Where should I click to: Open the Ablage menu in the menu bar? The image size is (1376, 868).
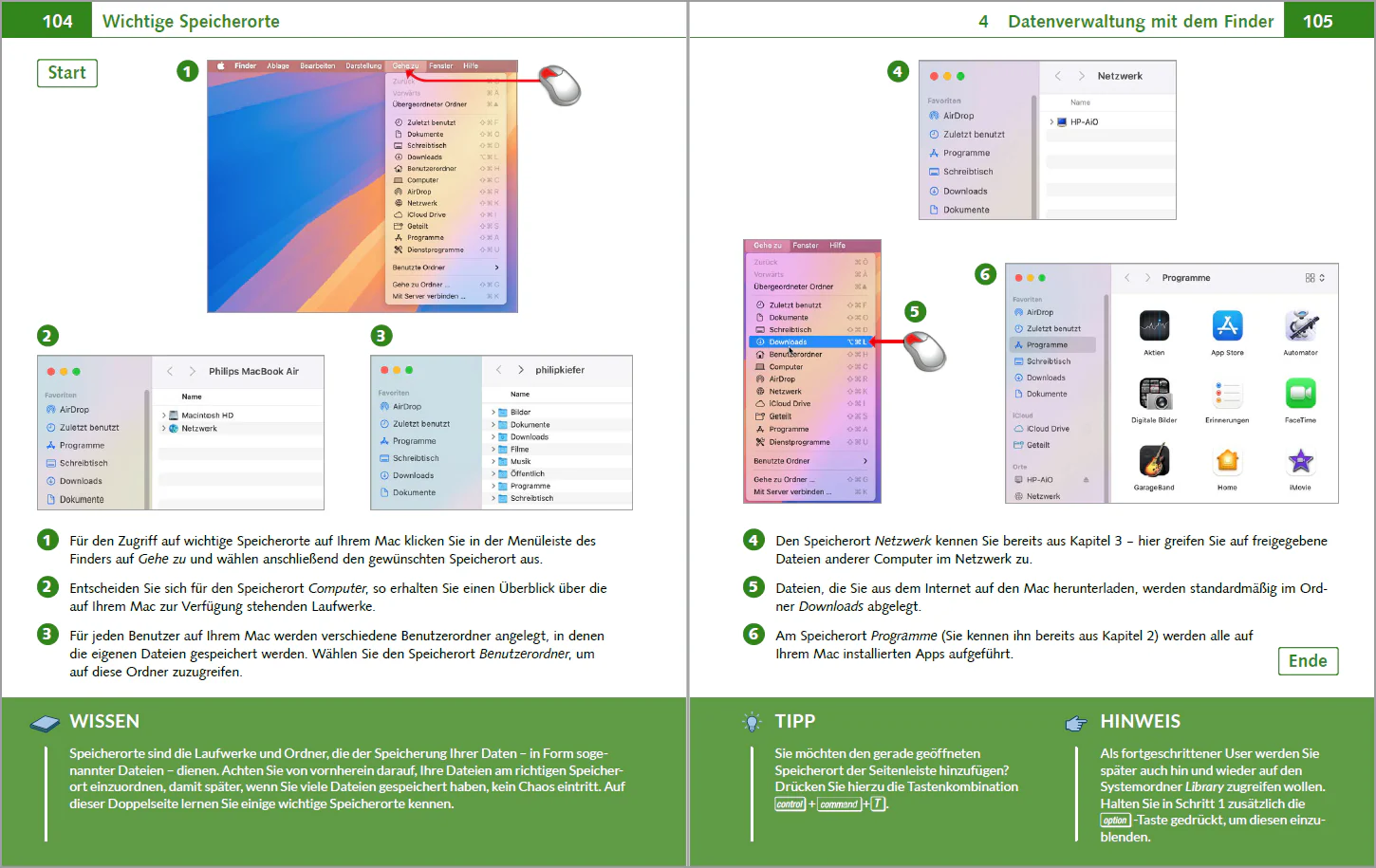(278, 66)
